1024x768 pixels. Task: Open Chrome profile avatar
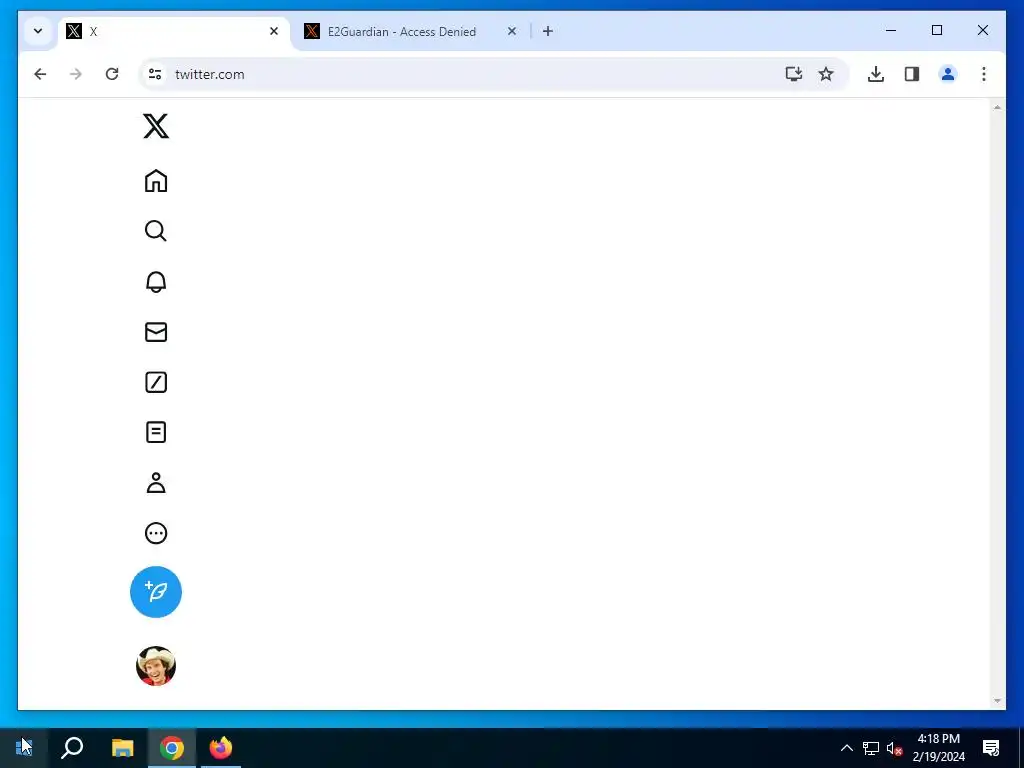coord(948,74)
